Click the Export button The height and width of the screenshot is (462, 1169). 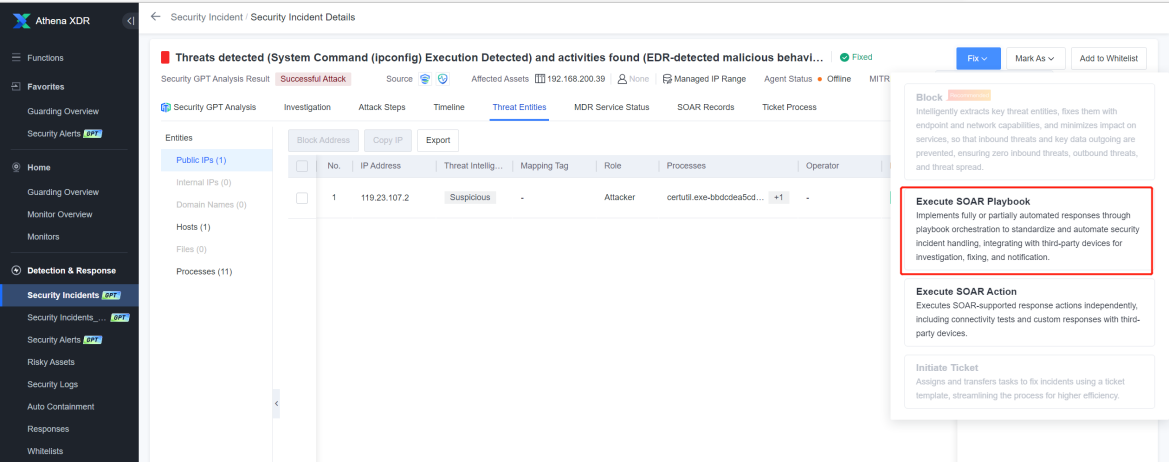click(438, 140)
